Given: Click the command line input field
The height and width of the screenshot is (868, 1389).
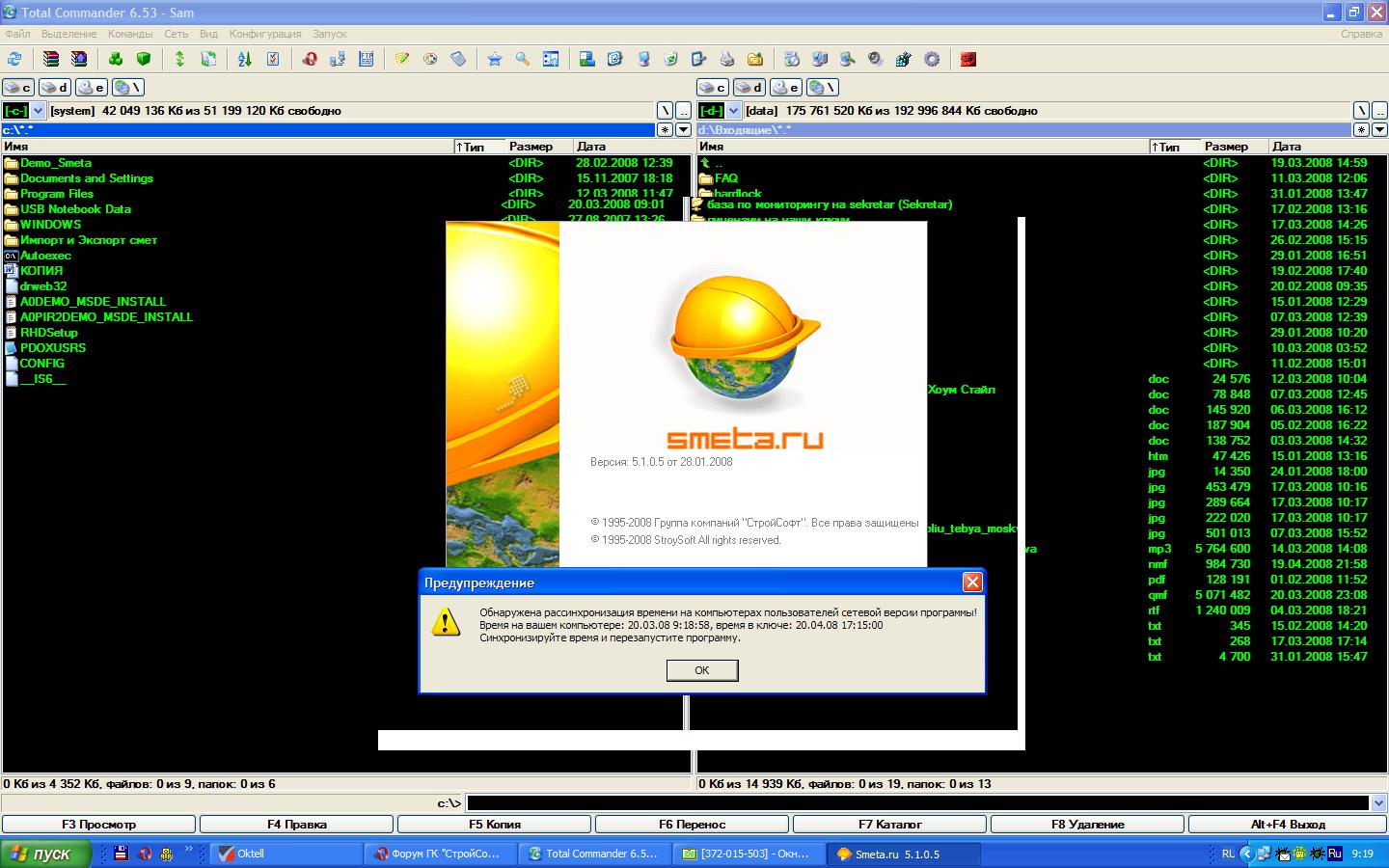Looking at the screenshot, I should click(916, 802).
